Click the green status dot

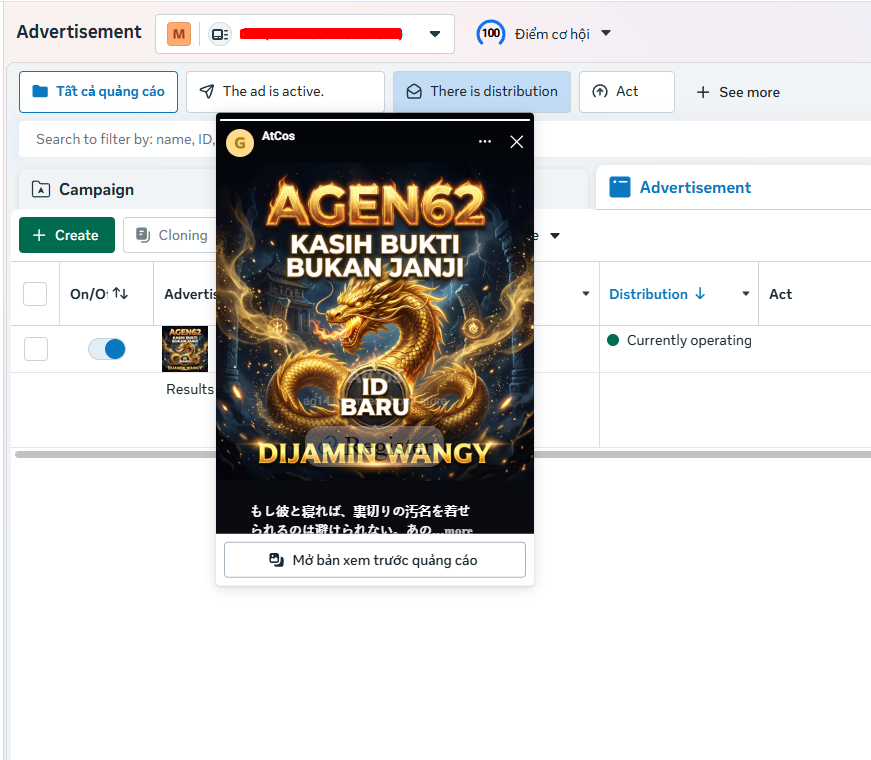click(x=613, y=340)
